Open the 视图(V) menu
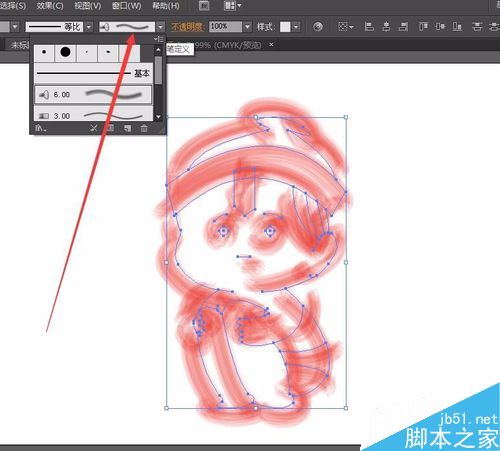 (x=87, y=6)
